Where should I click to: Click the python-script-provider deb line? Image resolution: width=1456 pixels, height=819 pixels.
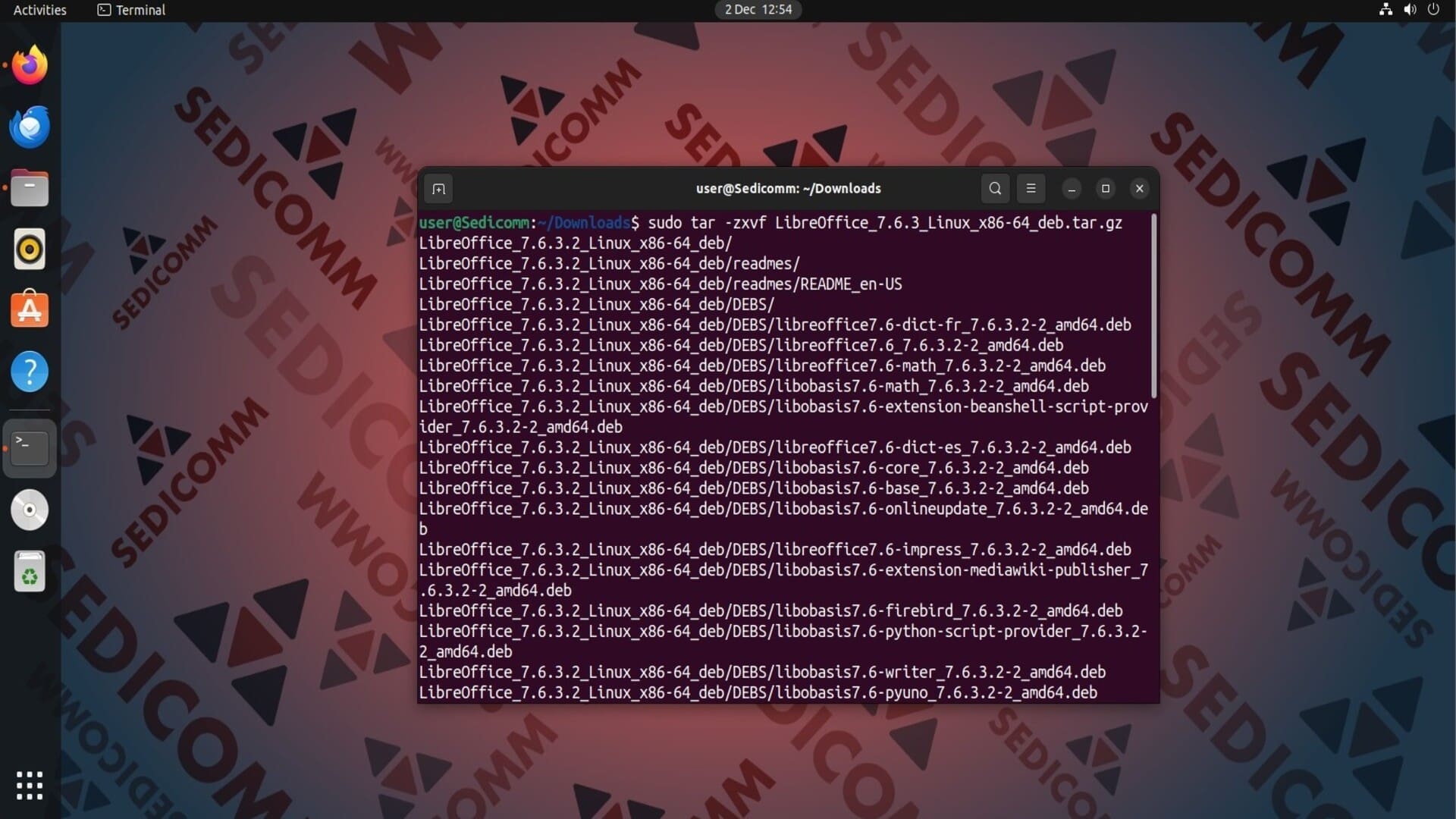point(783,642)
